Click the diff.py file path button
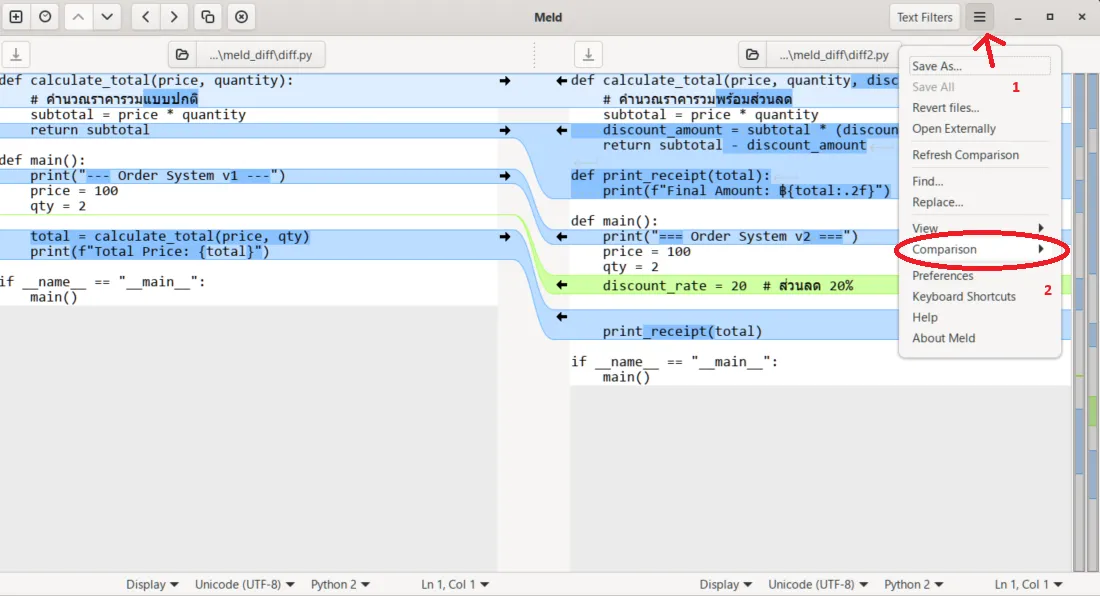Image resolution: width=1100 pixels, height=596 pixels. coord(260,54)
